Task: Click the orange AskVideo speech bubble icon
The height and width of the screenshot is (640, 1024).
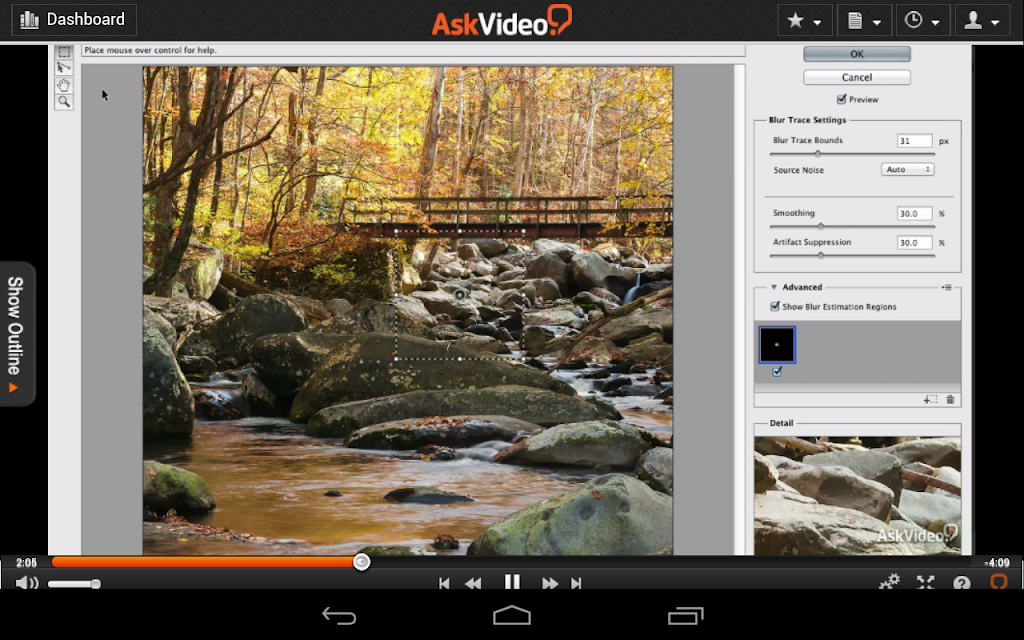Action: (999, 581)
